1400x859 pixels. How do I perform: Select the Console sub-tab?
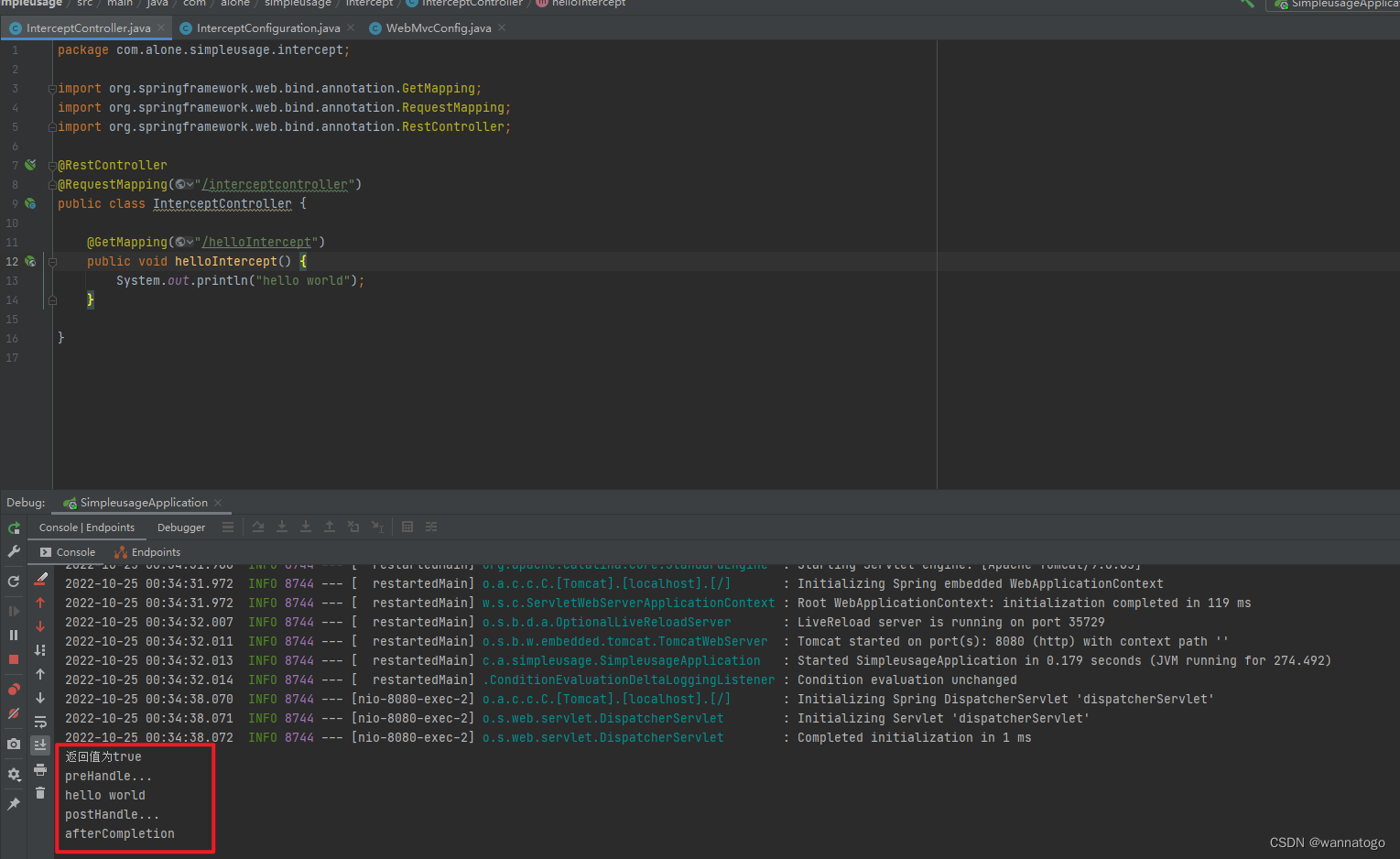(x=68, y=552)
